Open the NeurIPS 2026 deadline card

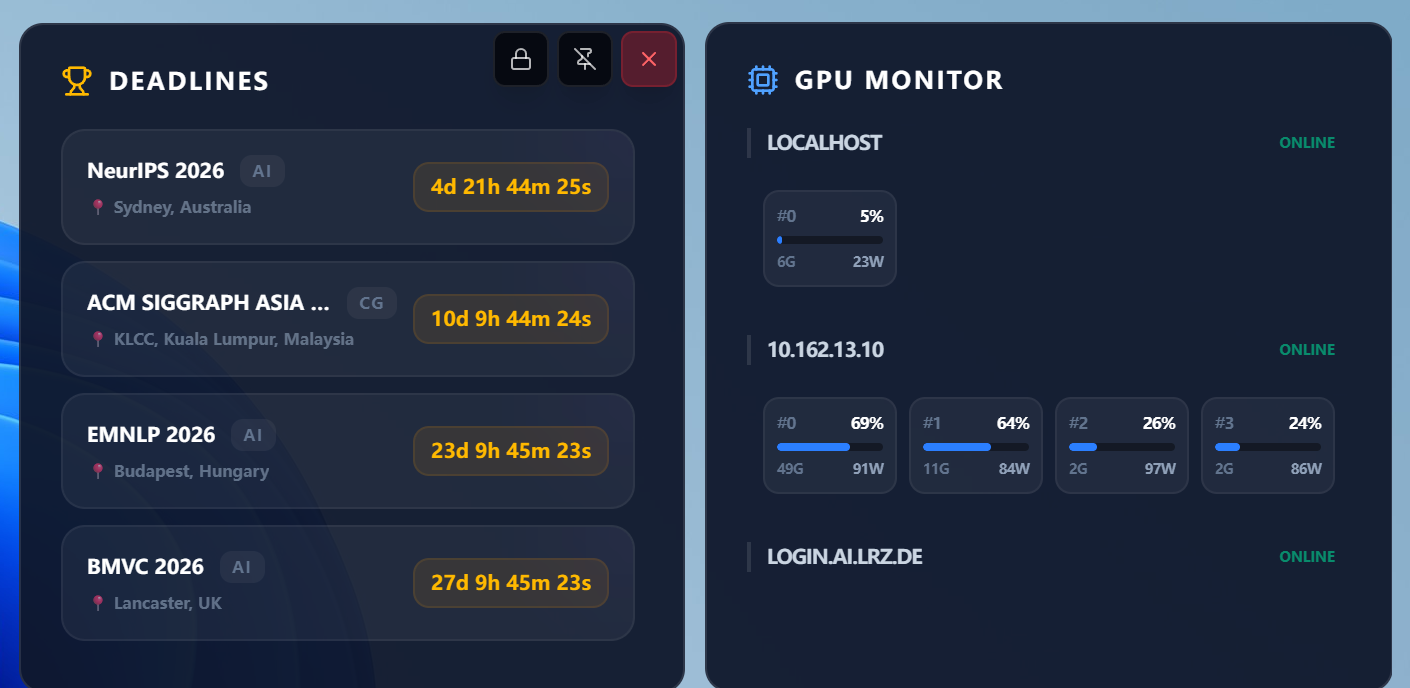tap(348, 187)
